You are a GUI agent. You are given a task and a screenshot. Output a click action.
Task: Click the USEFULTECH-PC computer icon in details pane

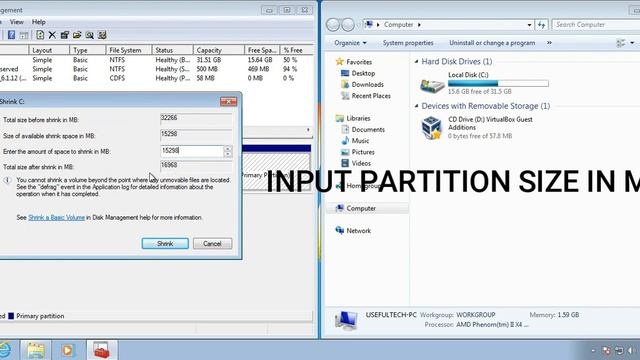(x=346, y=320)
